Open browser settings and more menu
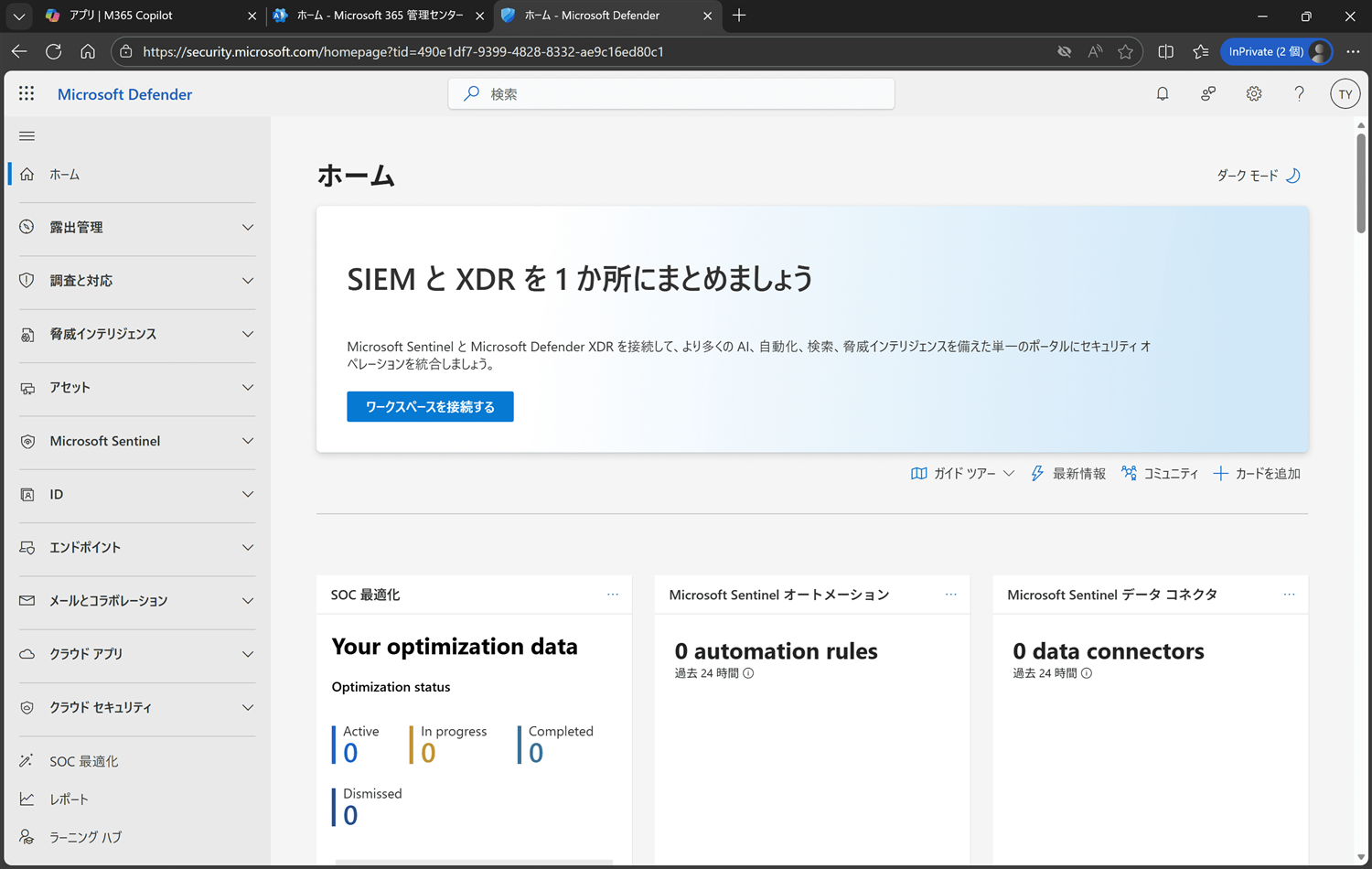This screenshot has height=869, width=1372. (x=1353, y=51)
